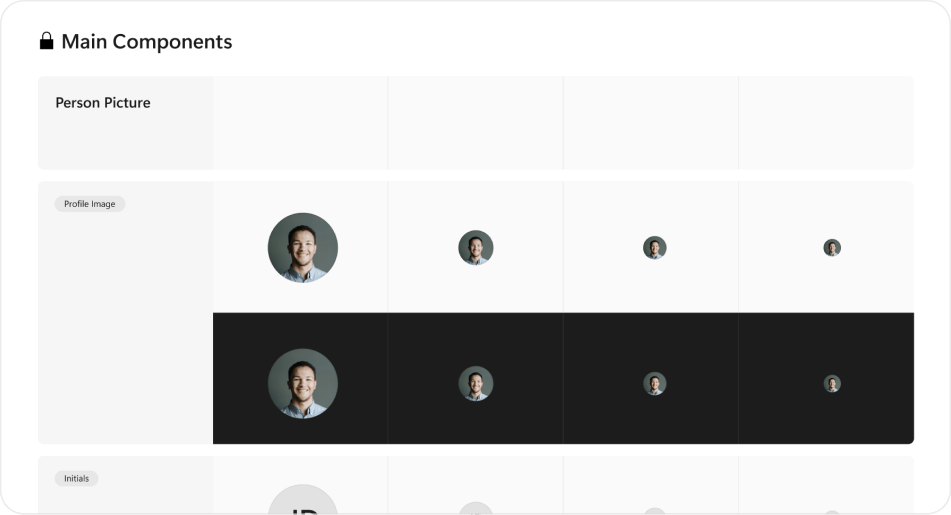Click the Profile Image tag label

pos(90,204)
